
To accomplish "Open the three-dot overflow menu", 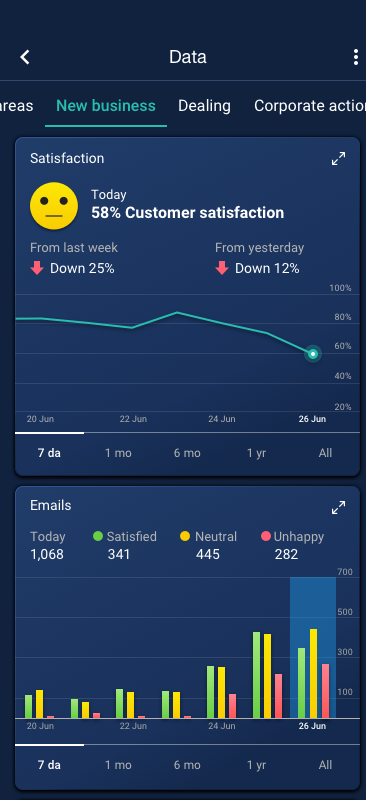I will click(355, 57).
